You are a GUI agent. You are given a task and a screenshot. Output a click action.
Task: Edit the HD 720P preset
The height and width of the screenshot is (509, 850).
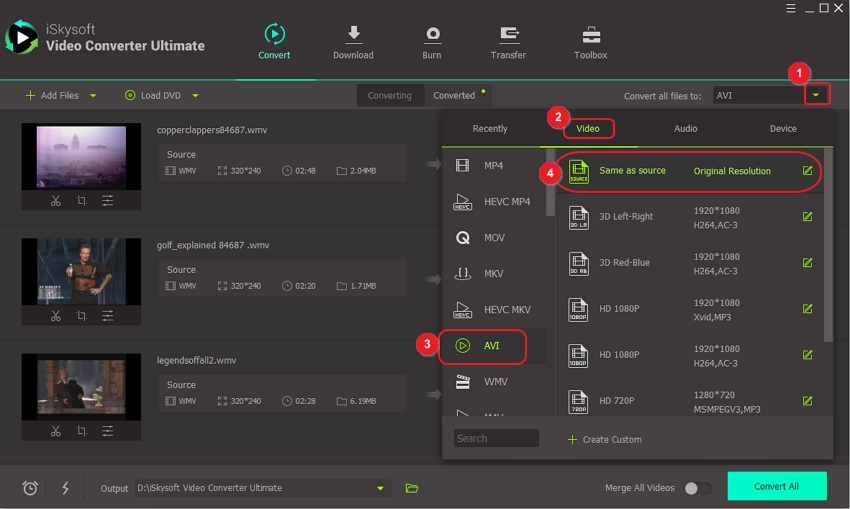tap(807, 401)
